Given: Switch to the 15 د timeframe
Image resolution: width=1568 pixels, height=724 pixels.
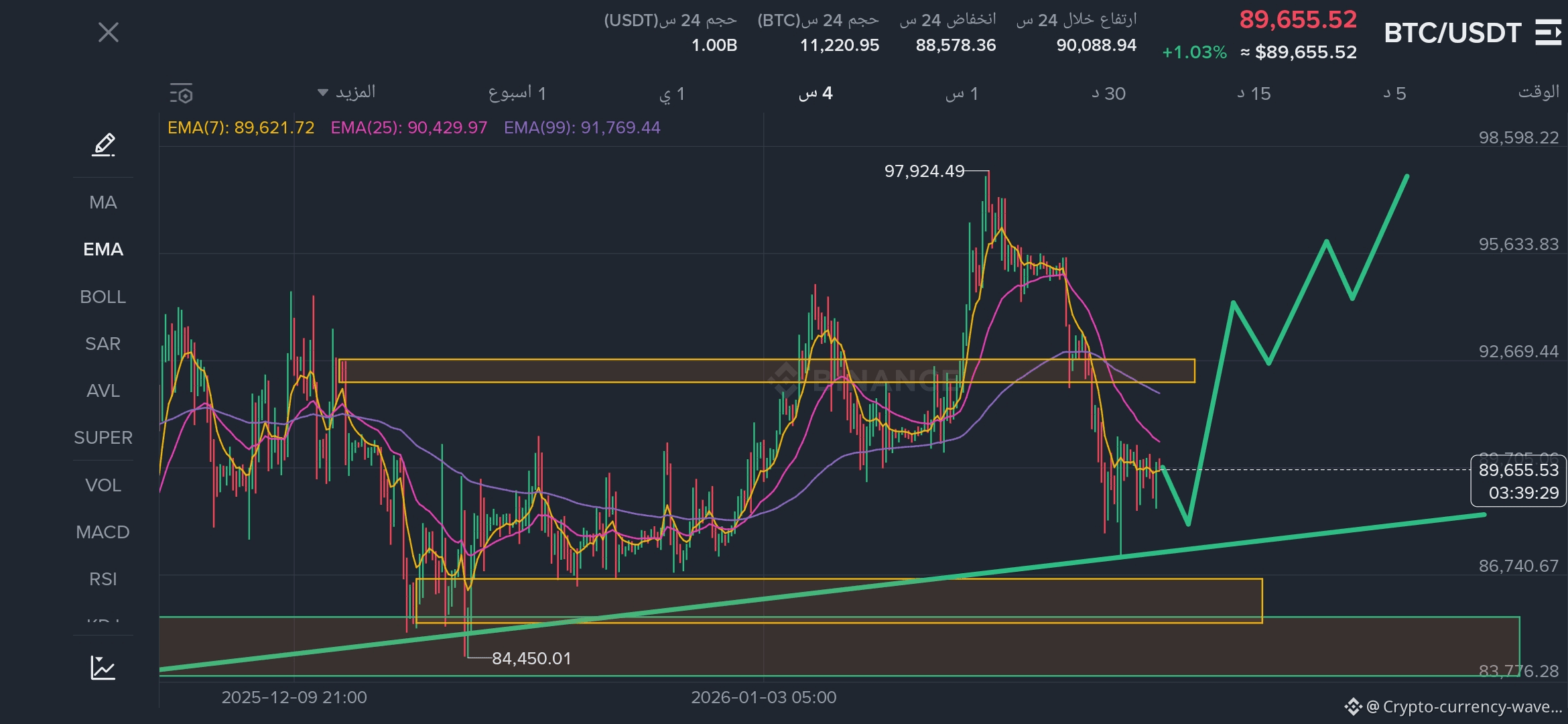Looking at the screenshot, I should click(1254, 94).
